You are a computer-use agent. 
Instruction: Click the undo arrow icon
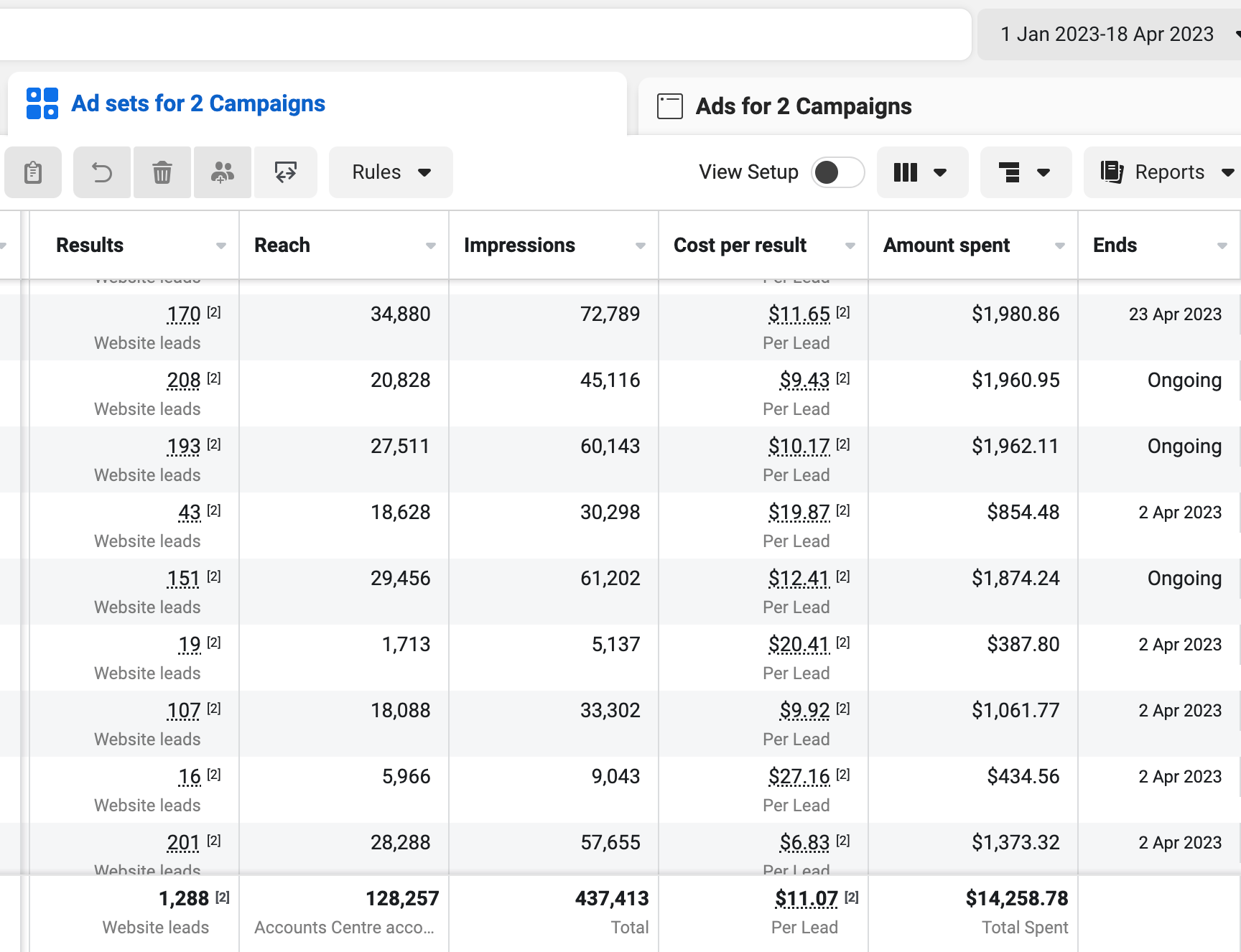point(102,172)
